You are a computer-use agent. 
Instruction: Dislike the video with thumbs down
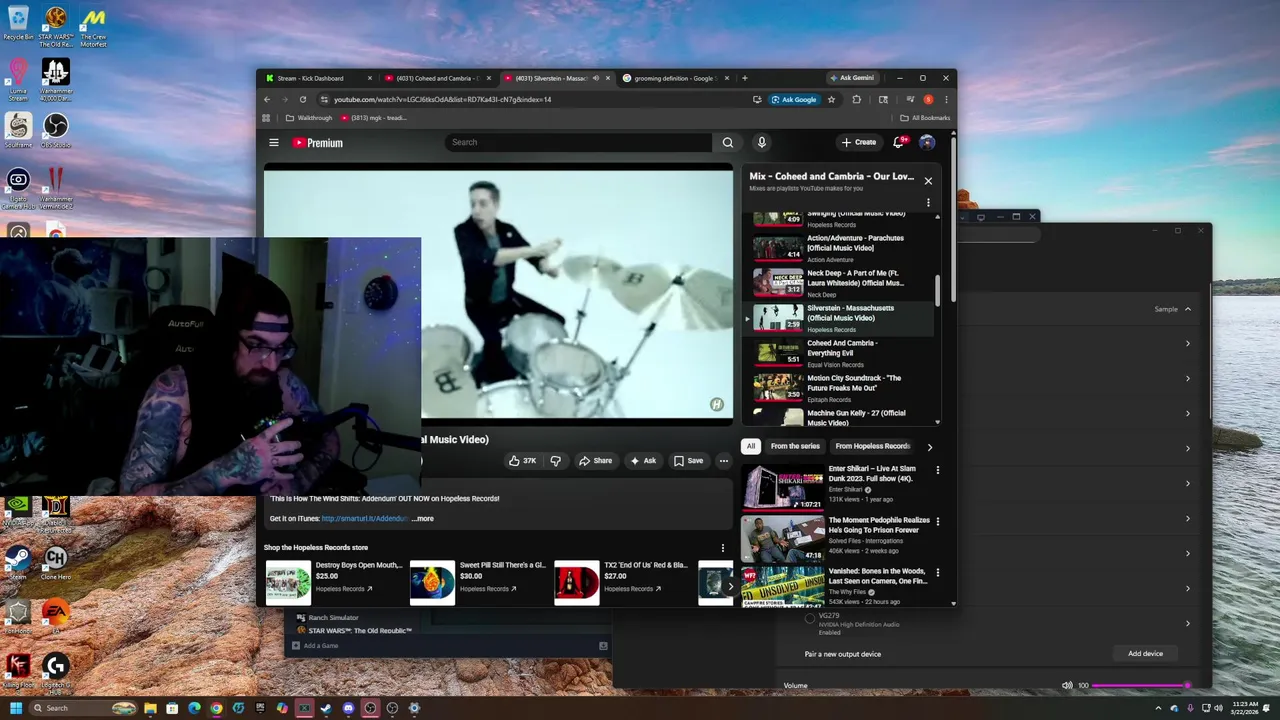click(x=555, y=461)
